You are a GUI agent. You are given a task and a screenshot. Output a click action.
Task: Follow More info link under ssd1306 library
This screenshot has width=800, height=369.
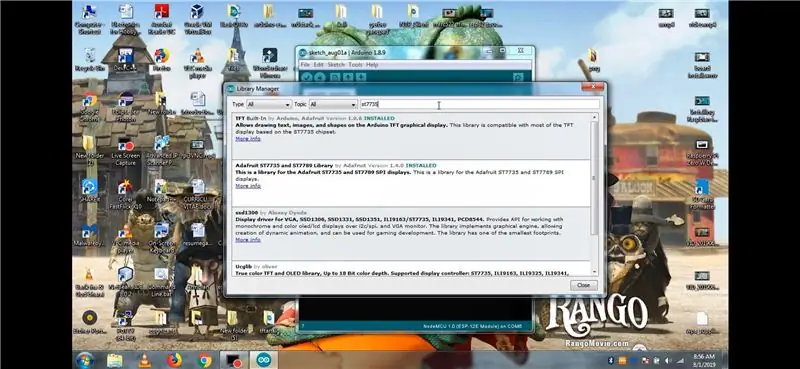[248, 239]
